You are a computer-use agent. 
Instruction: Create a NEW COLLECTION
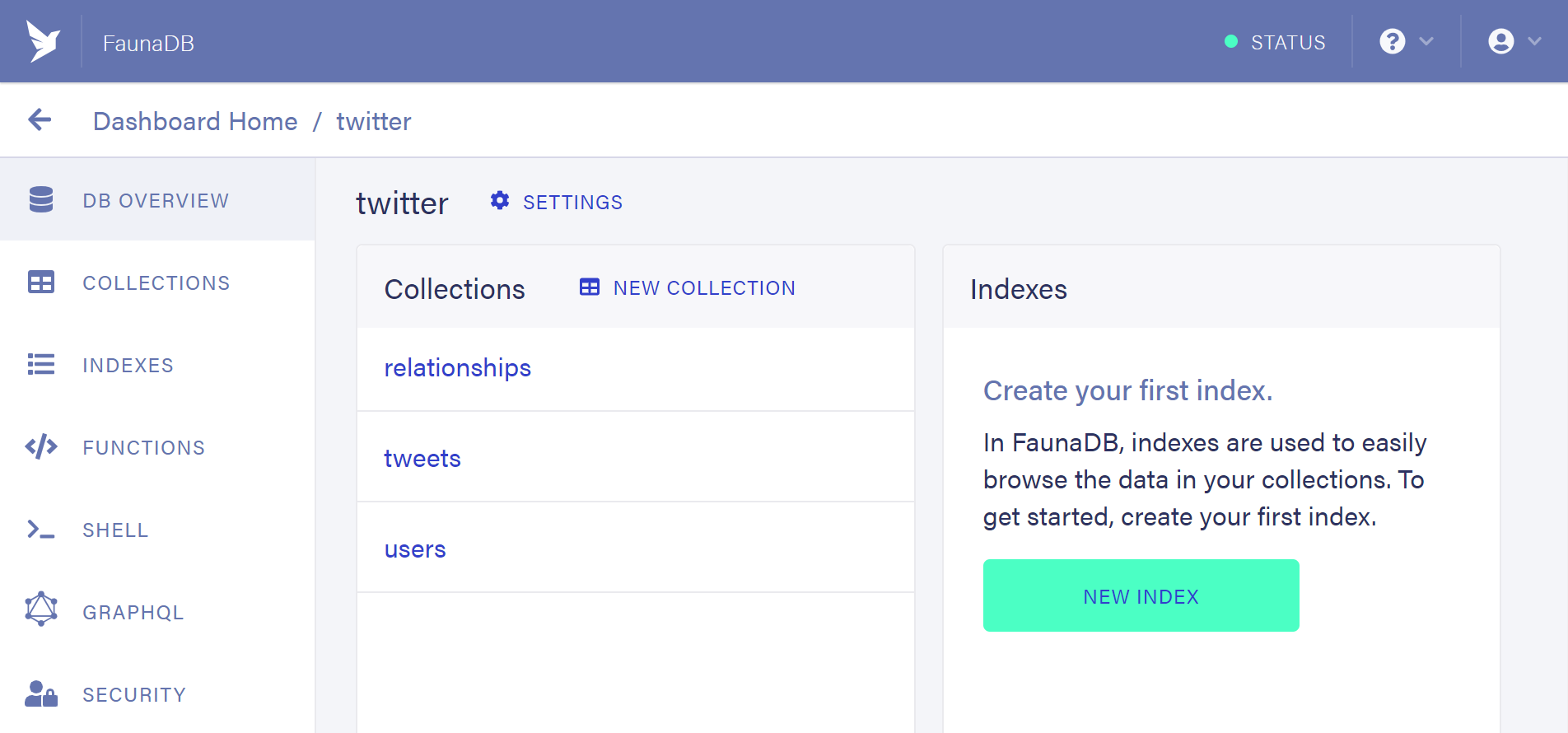coord(688,288)
